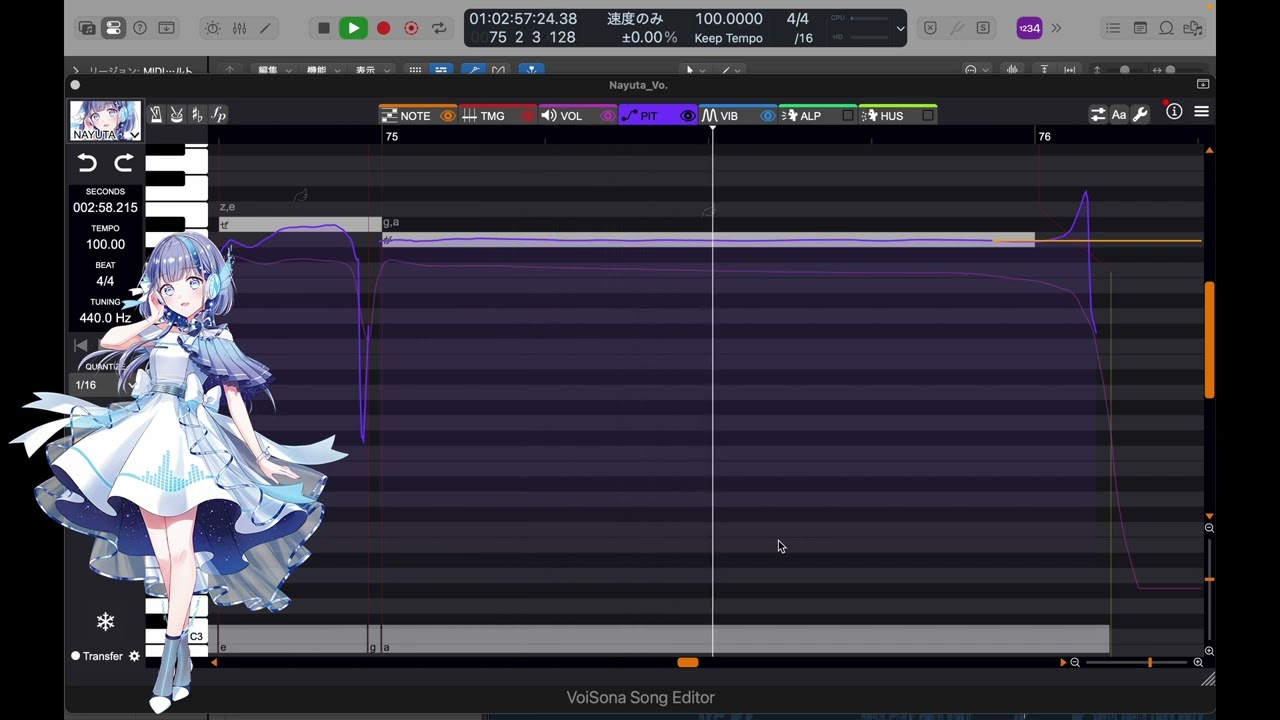
Task: Toggle the VIB layer eye visibility
Action: click(767, 116)
